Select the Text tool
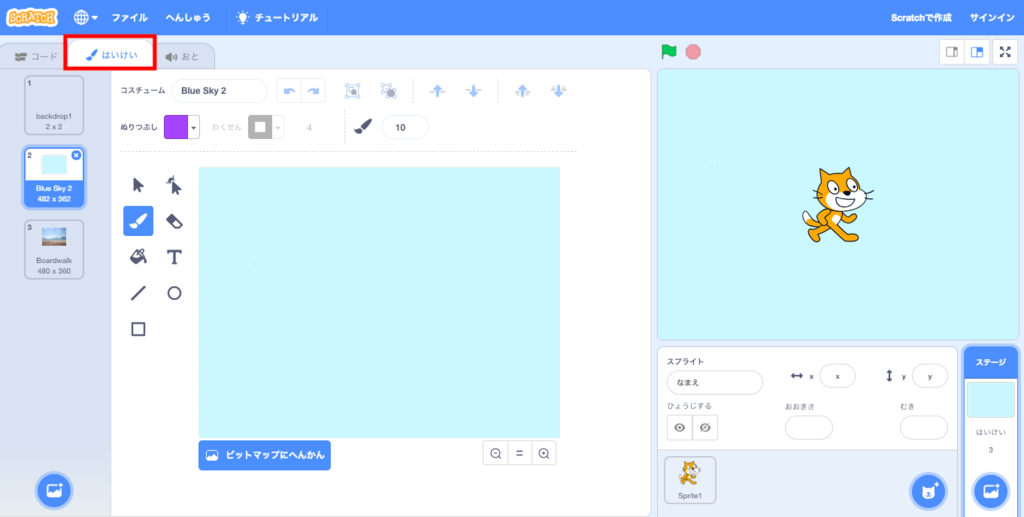 click(x=174, y=257)
